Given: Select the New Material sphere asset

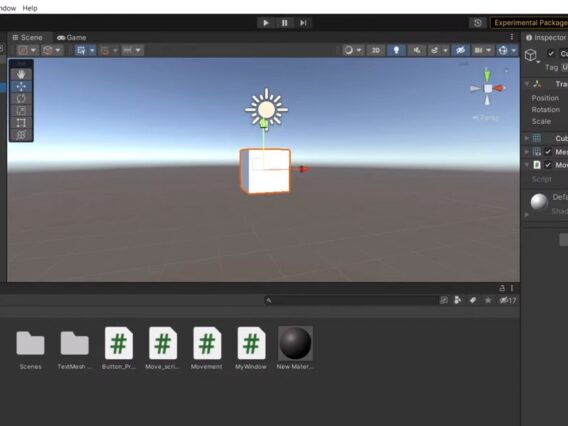Looking at the screenshot, I should click(x=295, y=348).
